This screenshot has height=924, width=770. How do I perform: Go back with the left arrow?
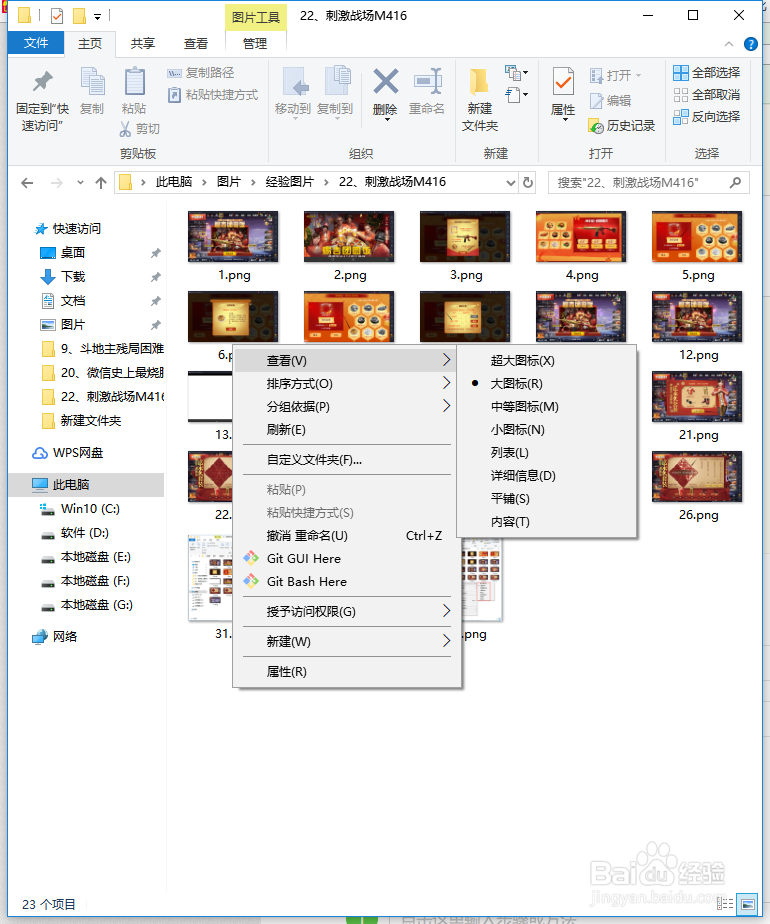tap(27, 183)
